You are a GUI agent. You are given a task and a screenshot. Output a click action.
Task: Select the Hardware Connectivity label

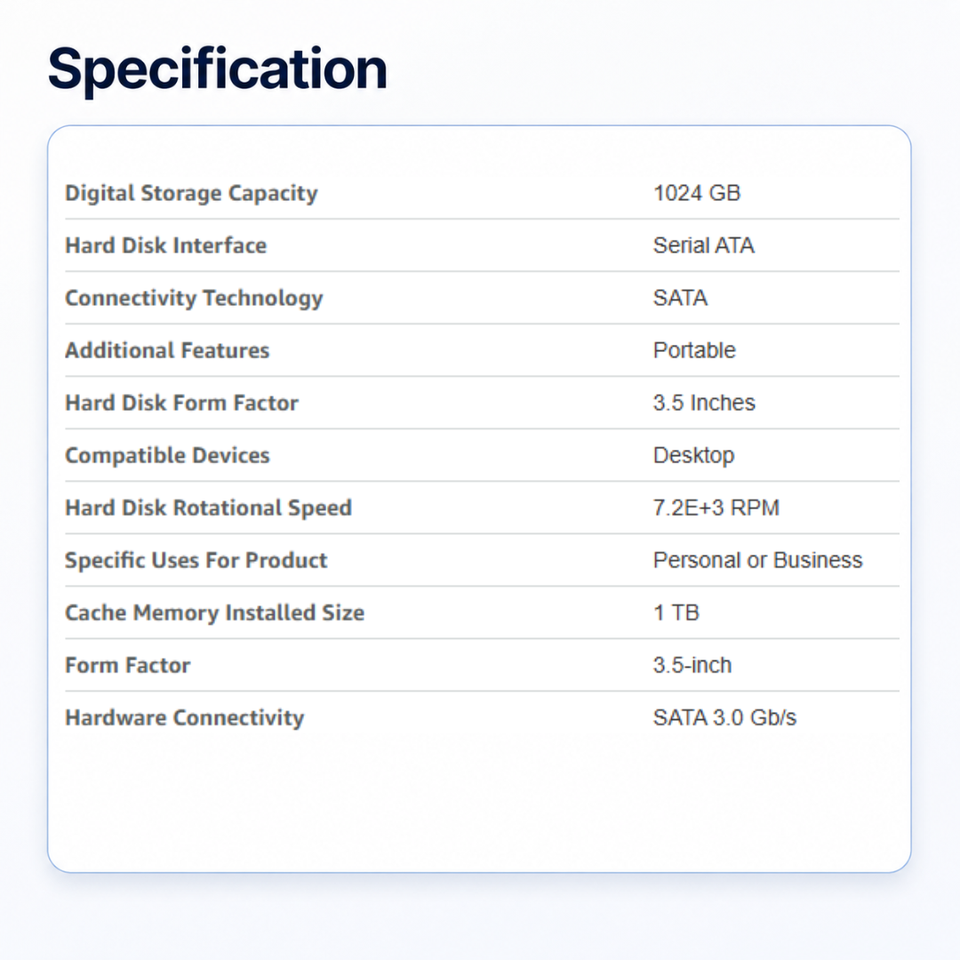[x=184, y=718]
